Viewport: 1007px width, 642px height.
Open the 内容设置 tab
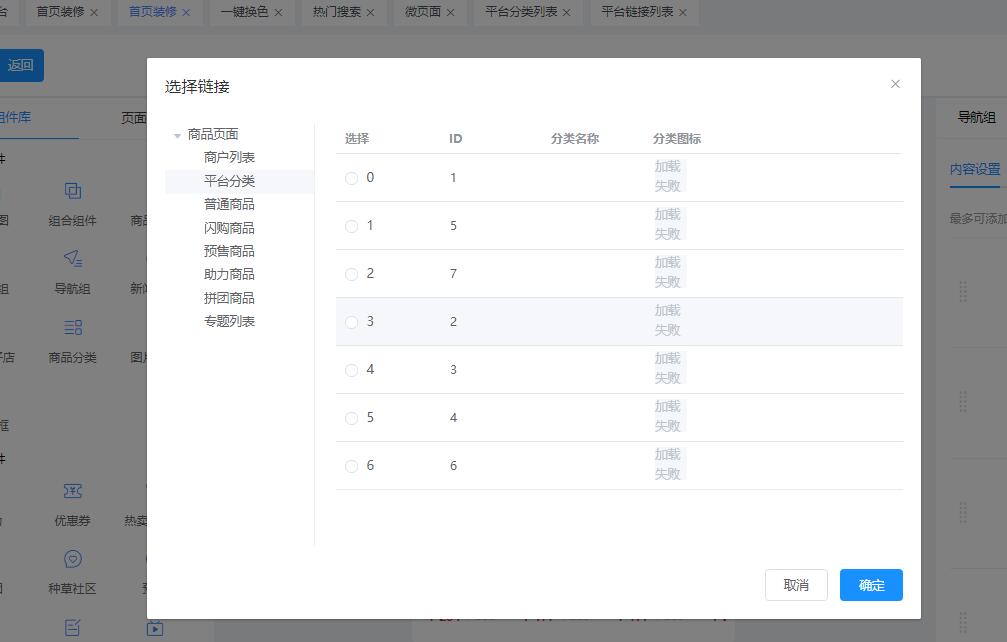coord(975,169)
